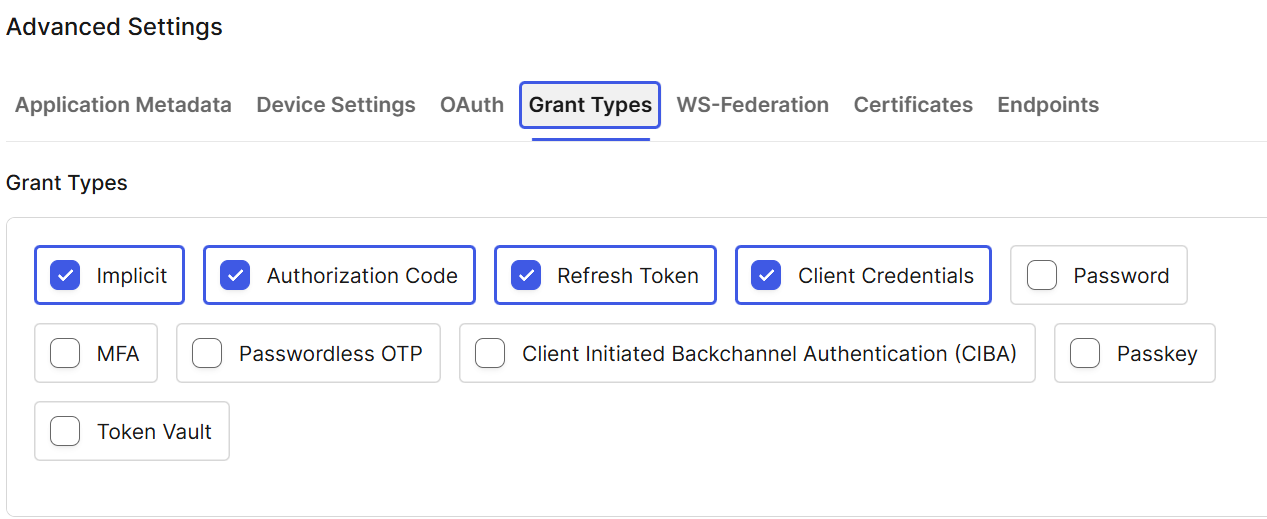
Task: Select the Grant Types tab
Action: tap(590, 105)
